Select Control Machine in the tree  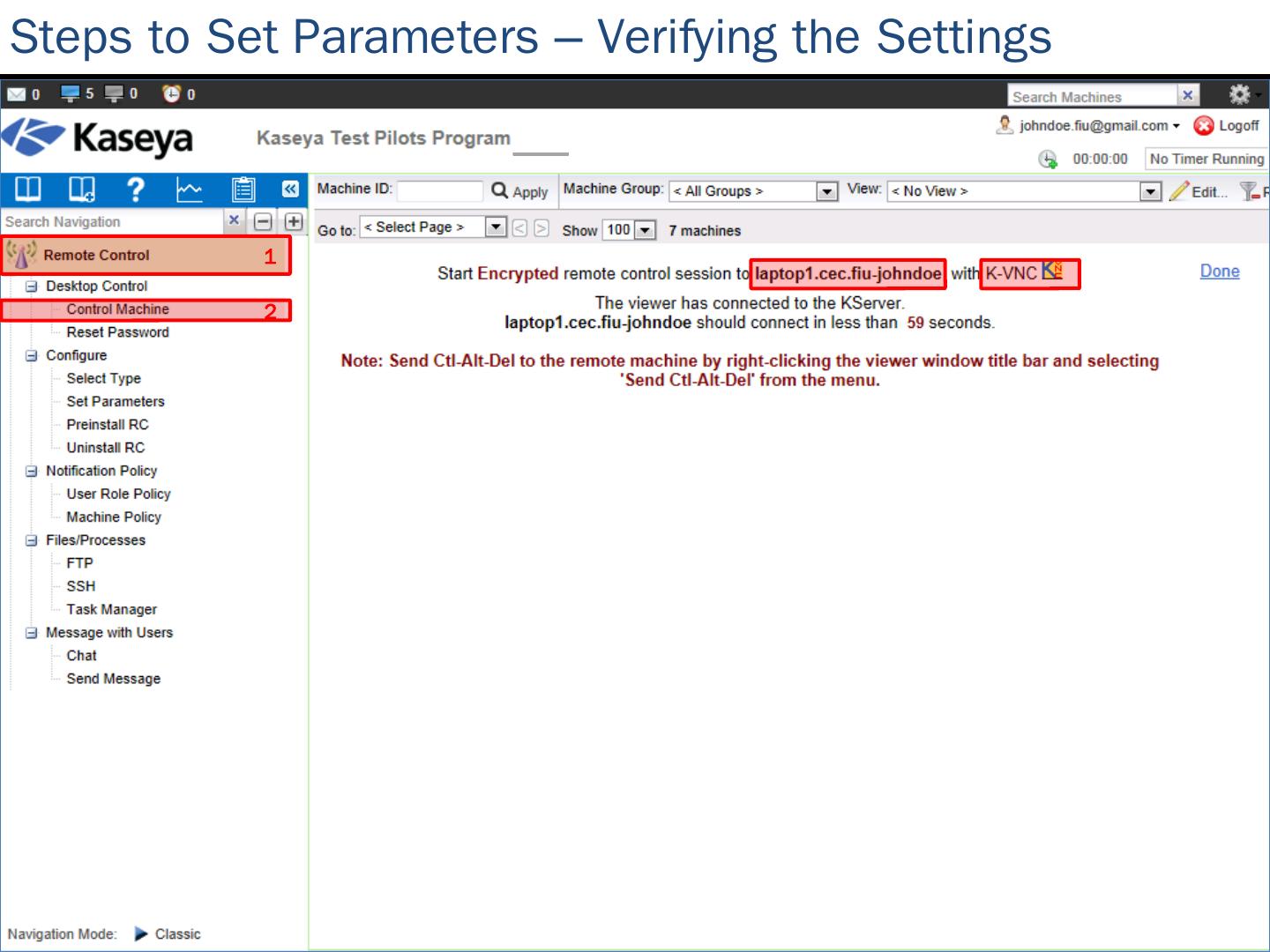[117, 309]
